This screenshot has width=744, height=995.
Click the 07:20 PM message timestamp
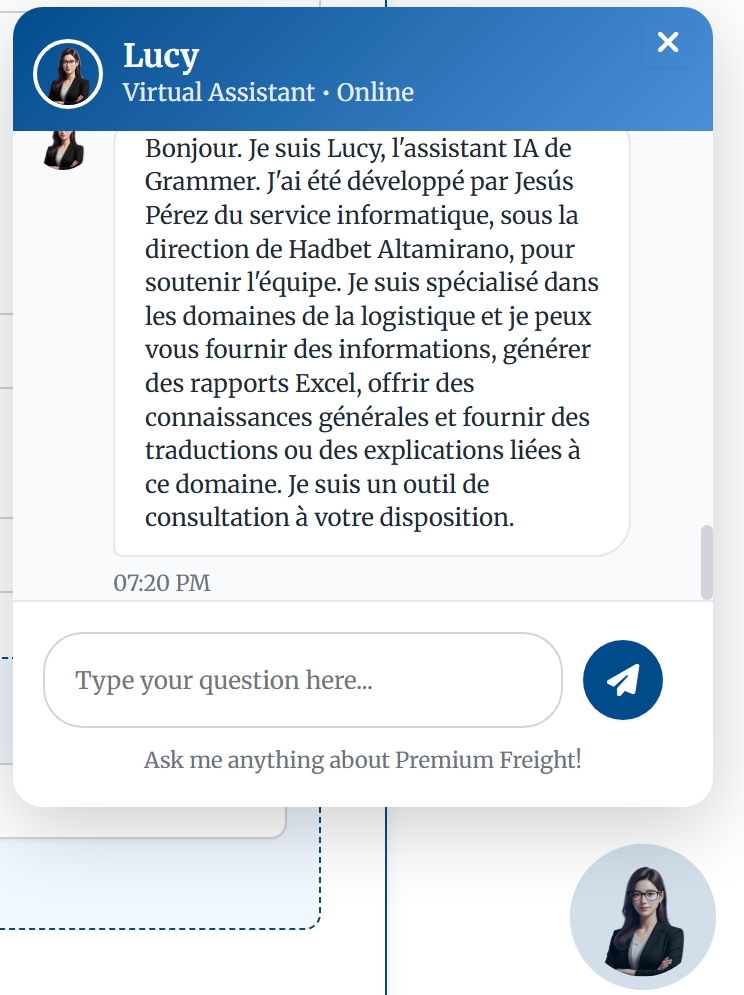tap(162, 583)
